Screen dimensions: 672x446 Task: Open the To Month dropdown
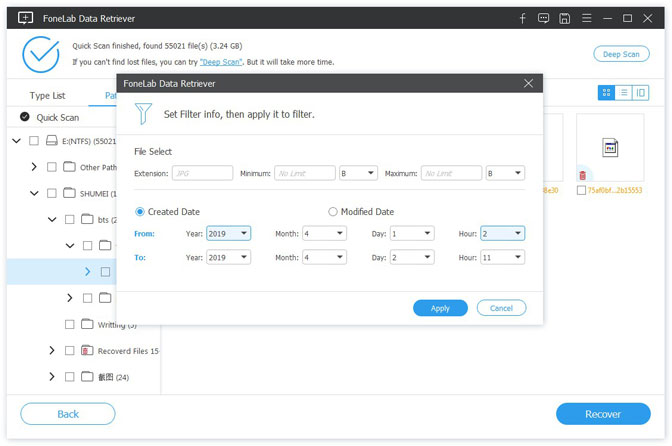[324, 257]
